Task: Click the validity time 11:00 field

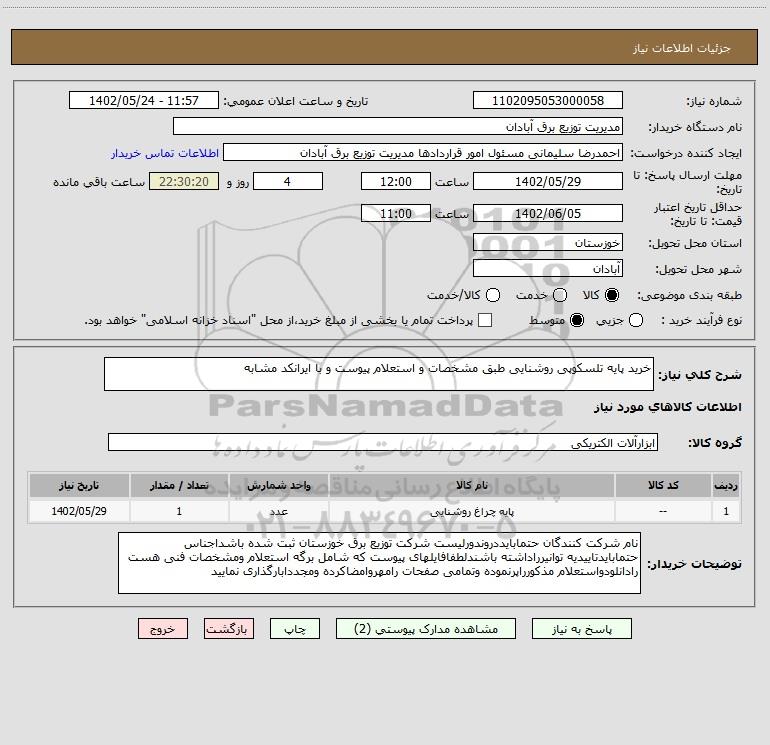Action: [396, 213]
